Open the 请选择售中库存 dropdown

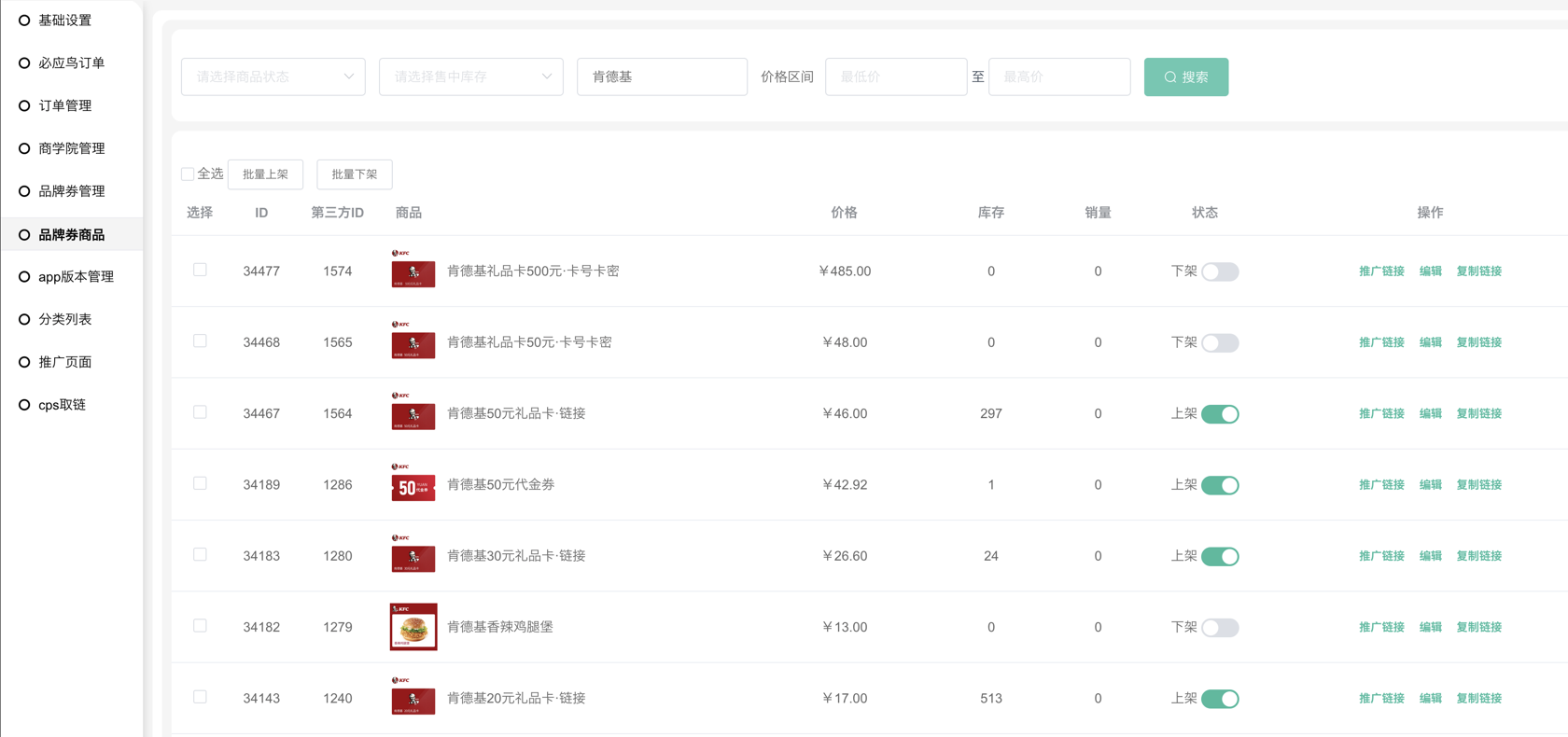click(x=471, y=76)
